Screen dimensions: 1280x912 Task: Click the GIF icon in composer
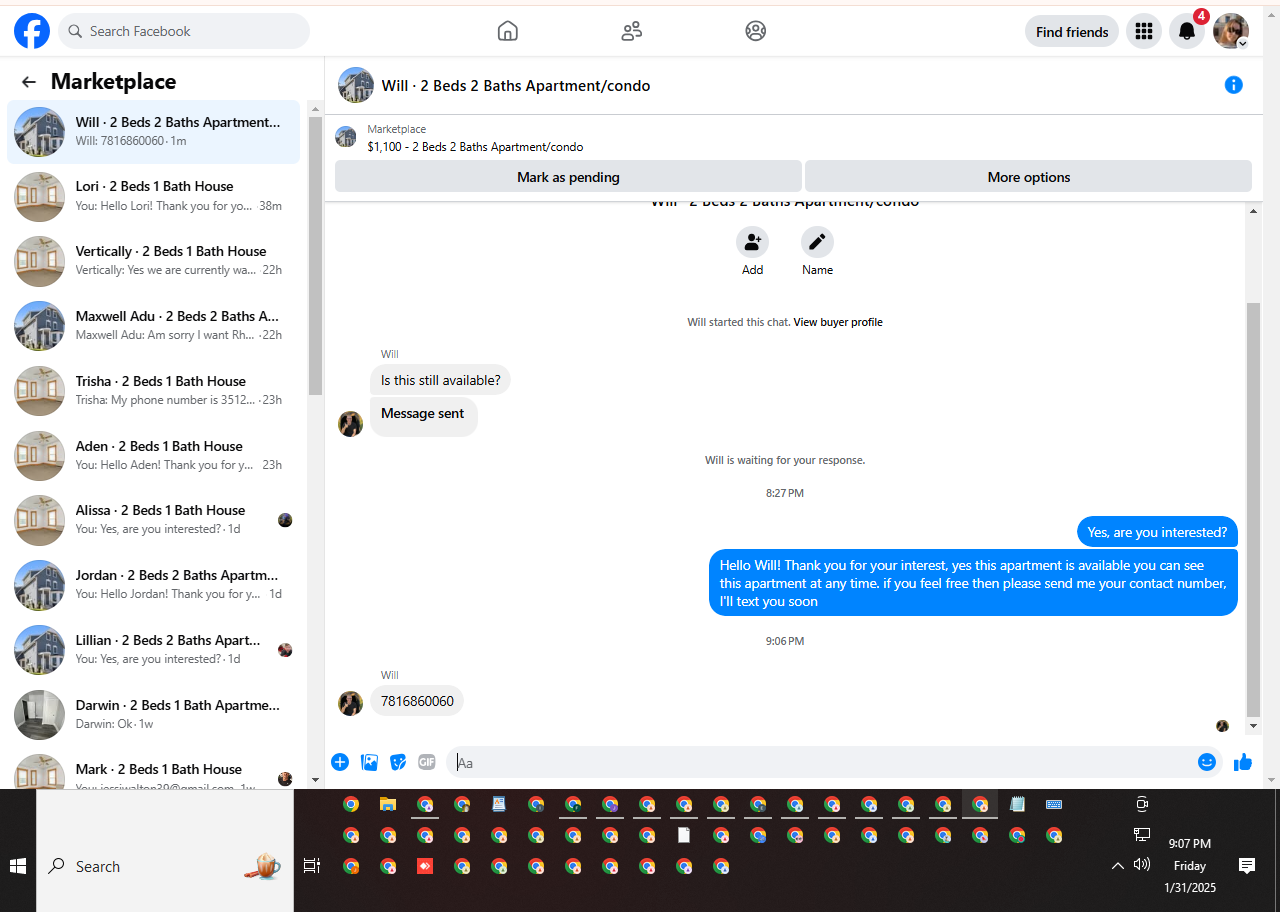[427, 762]
